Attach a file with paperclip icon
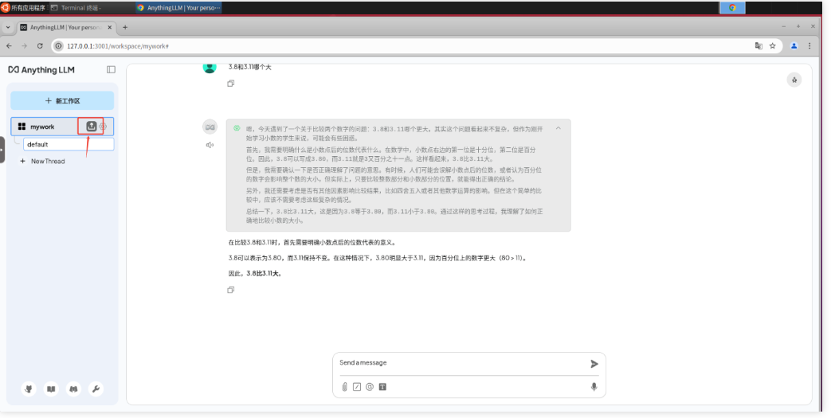This screenshot has height=418, width=832. [x=344, y=387]
